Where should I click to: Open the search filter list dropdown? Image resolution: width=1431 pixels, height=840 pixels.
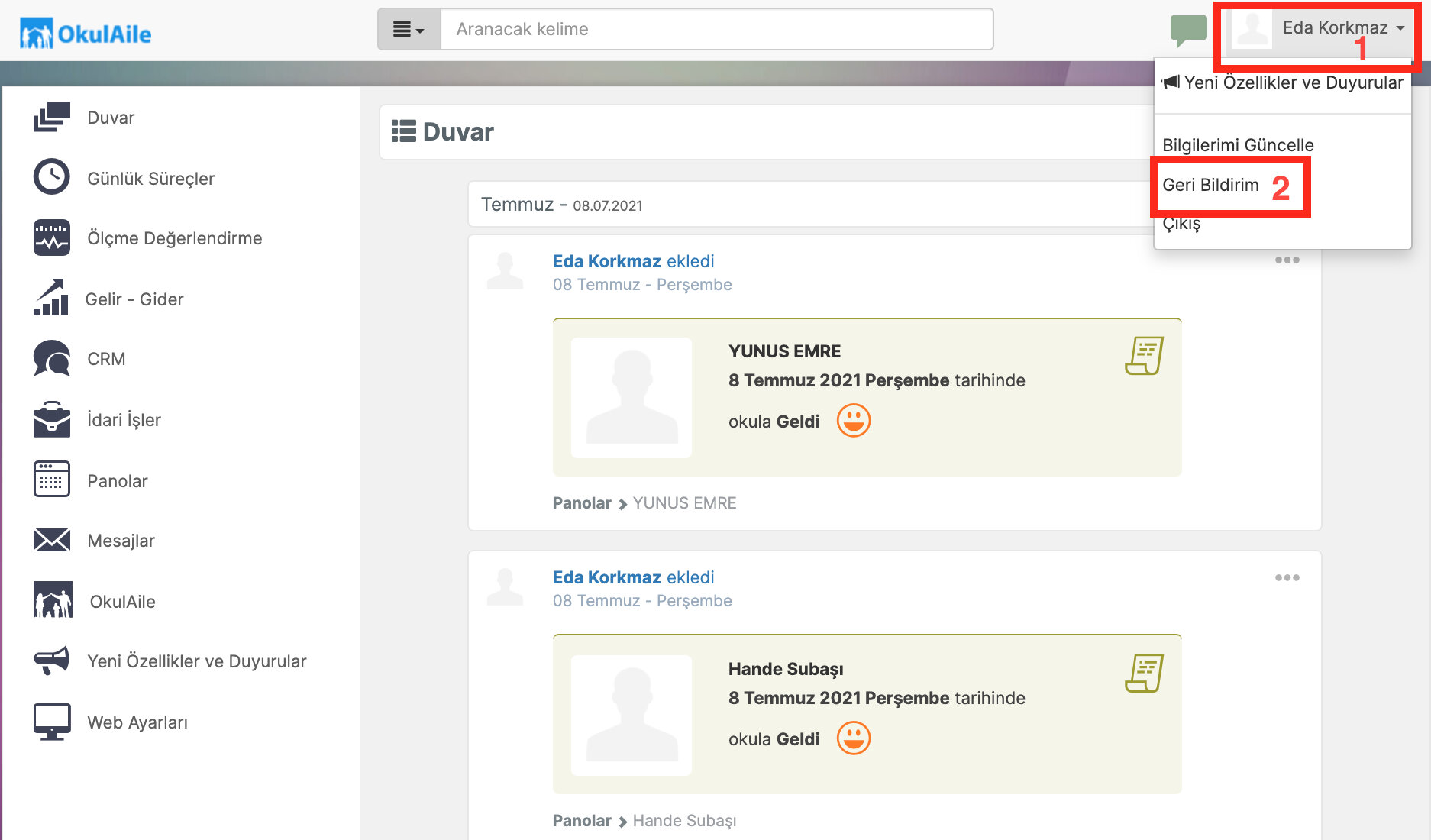tap(409, 29)
